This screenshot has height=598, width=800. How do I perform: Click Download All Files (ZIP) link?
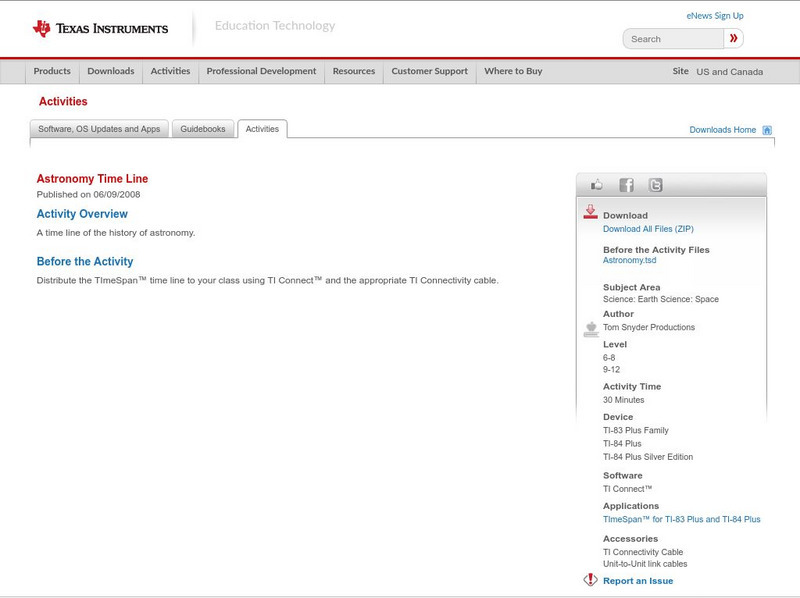click(x=648, y=229)
